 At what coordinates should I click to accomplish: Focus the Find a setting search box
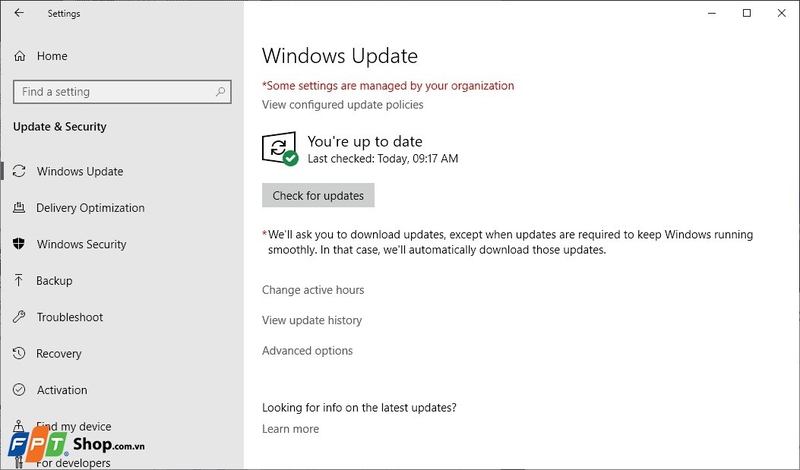[122, 92]
